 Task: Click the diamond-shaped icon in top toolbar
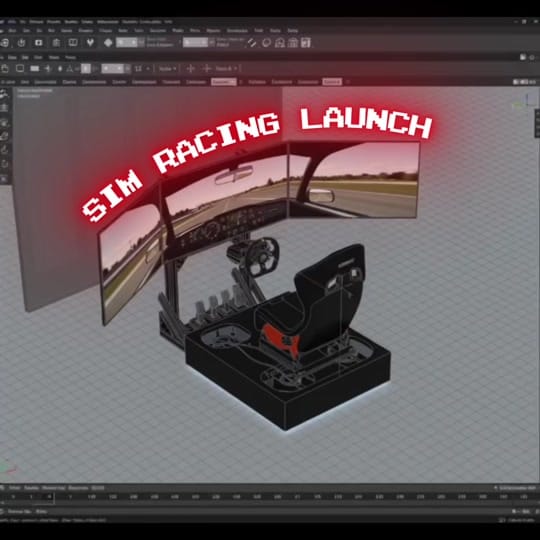click(108, 43)
